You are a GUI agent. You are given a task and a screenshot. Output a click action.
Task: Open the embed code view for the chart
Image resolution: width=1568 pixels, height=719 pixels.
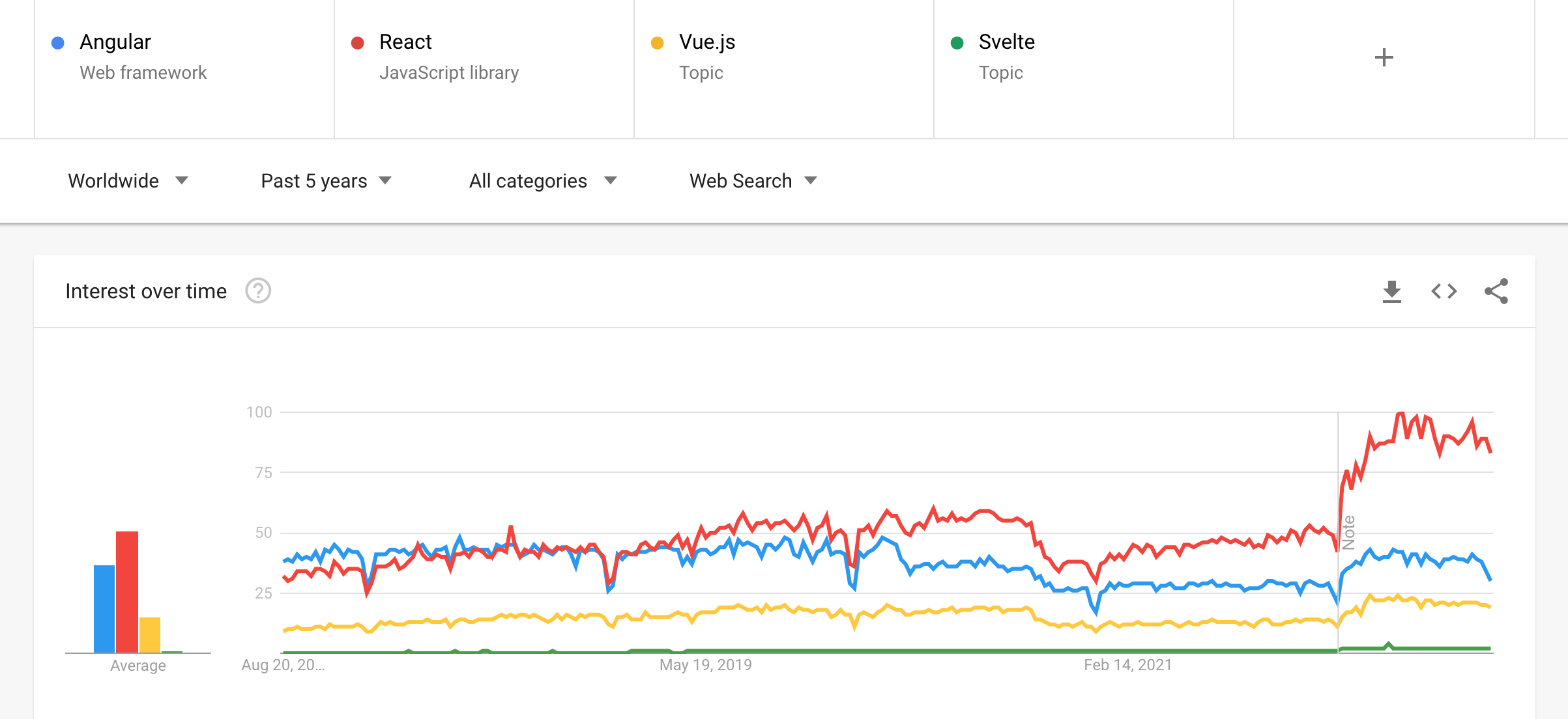(x=1444, y=291)
